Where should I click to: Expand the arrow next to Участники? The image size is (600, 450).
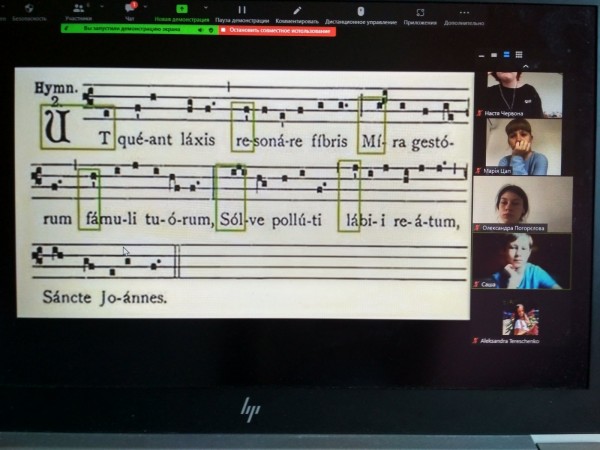102,7
